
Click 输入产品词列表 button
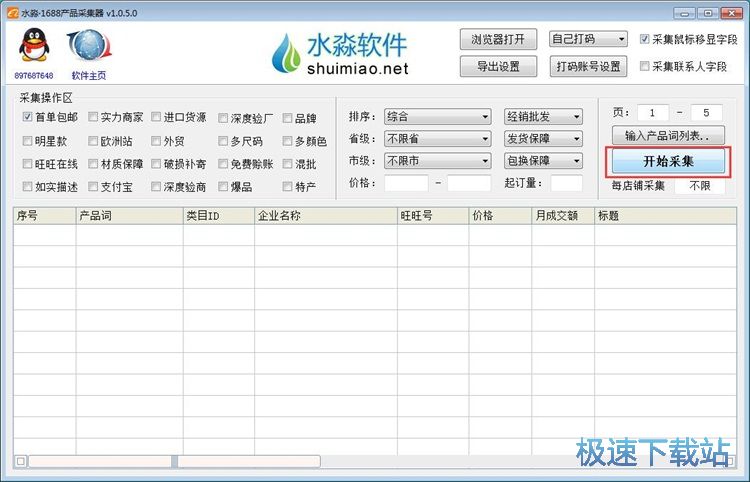pos(668,136)
